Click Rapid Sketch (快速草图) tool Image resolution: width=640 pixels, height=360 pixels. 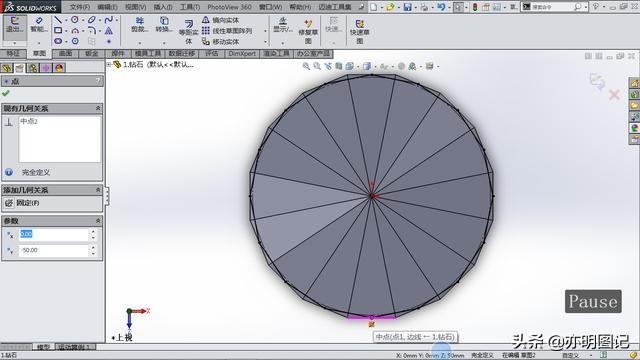tap(360, 32)
